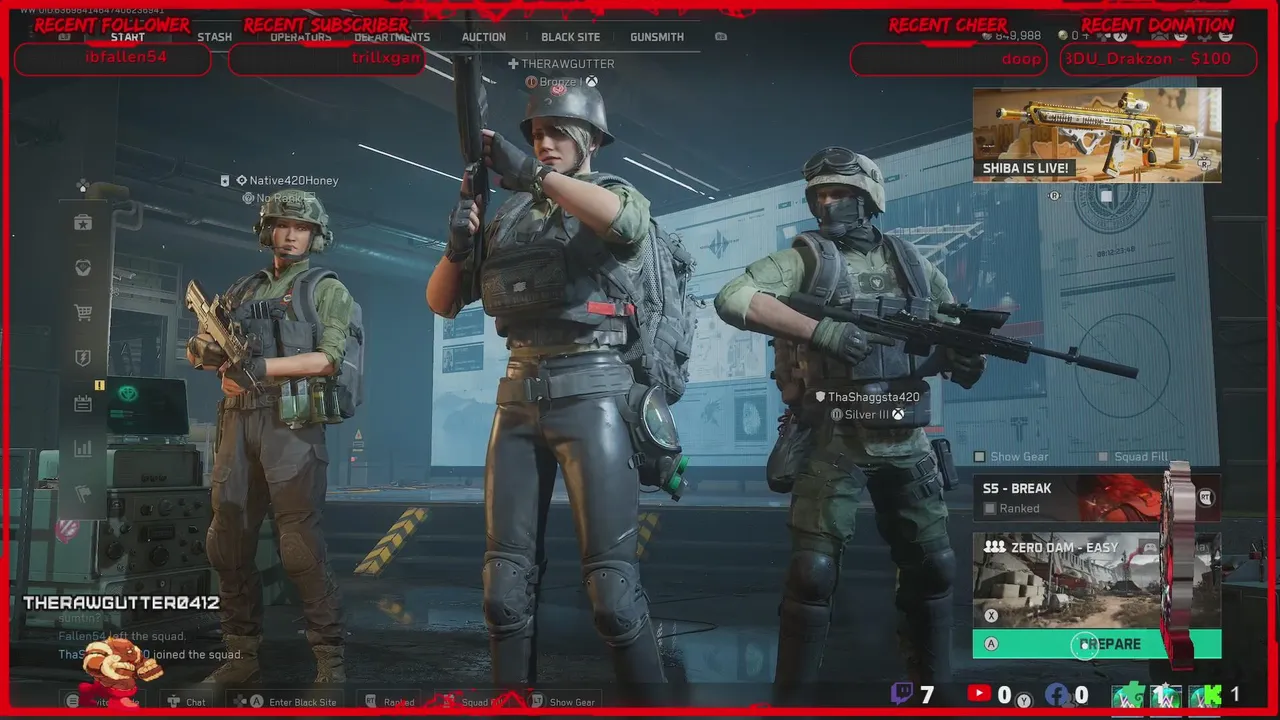
Task: Select the lightning bolt shield sidebar icon
Action: pyautogui.click(x=83, y=358)
